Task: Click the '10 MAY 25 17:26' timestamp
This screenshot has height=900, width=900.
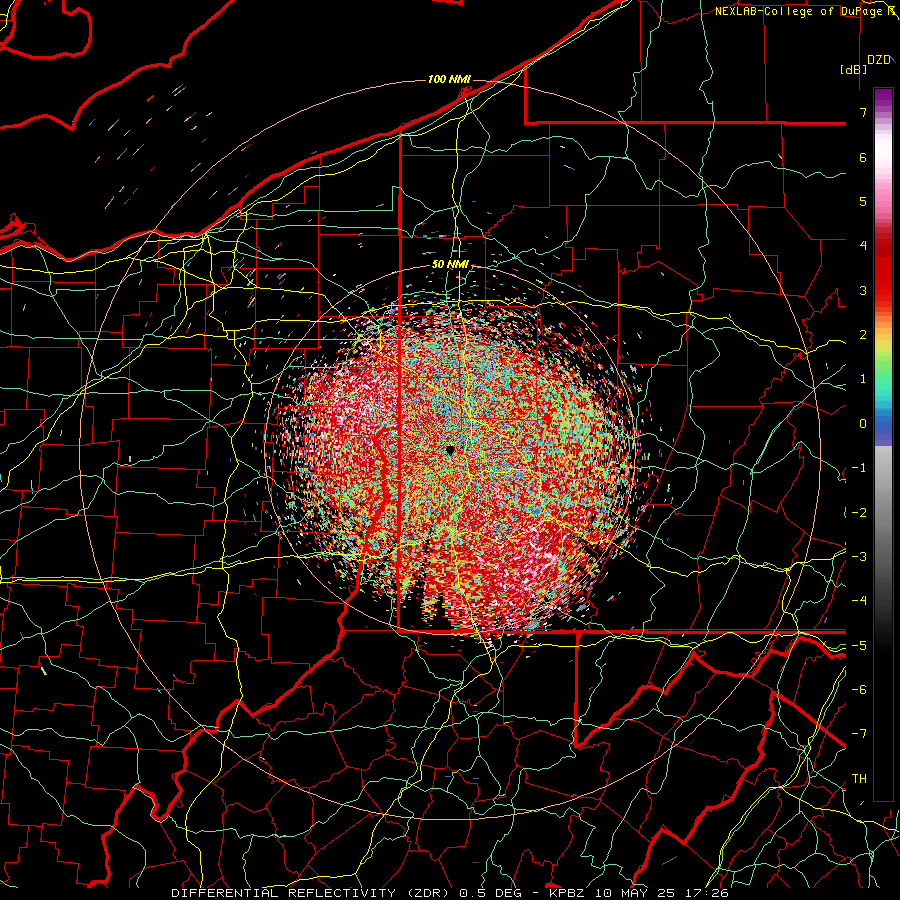Action: pyautogui.click(x=662, y=893)
